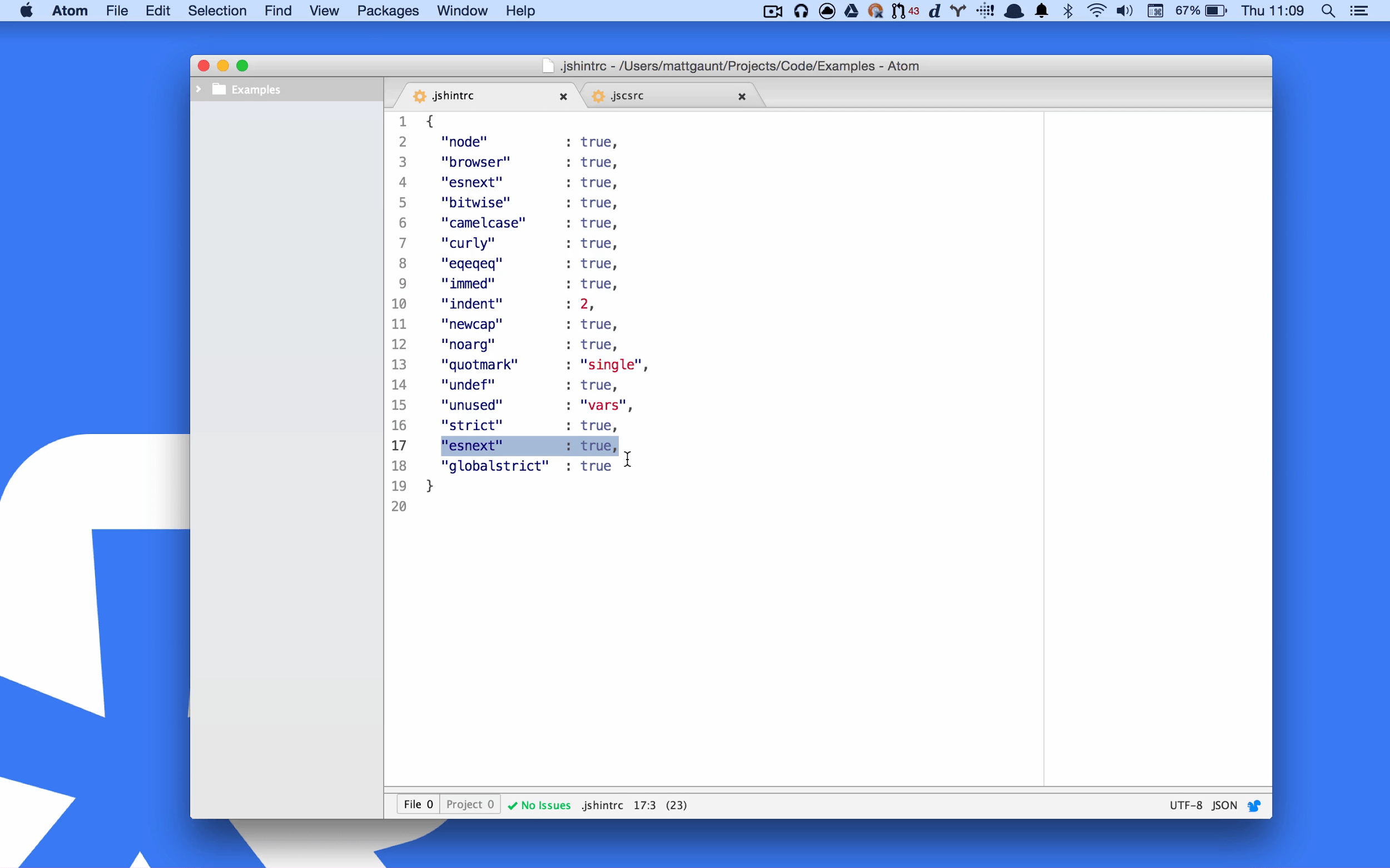The width and height of the screenshot is (1390, 868).
Task: Open the Packages menu
Action: [x=388, y=11]
